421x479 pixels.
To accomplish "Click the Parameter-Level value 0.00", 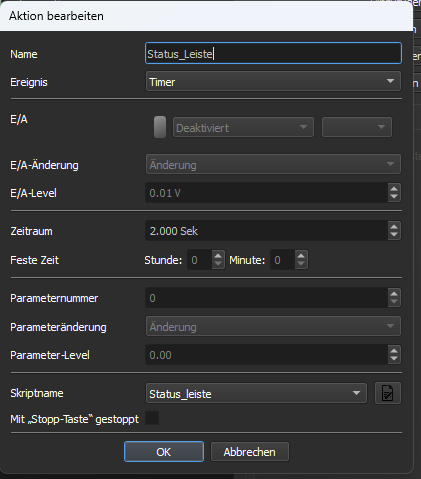I will [x=267, y=355].
